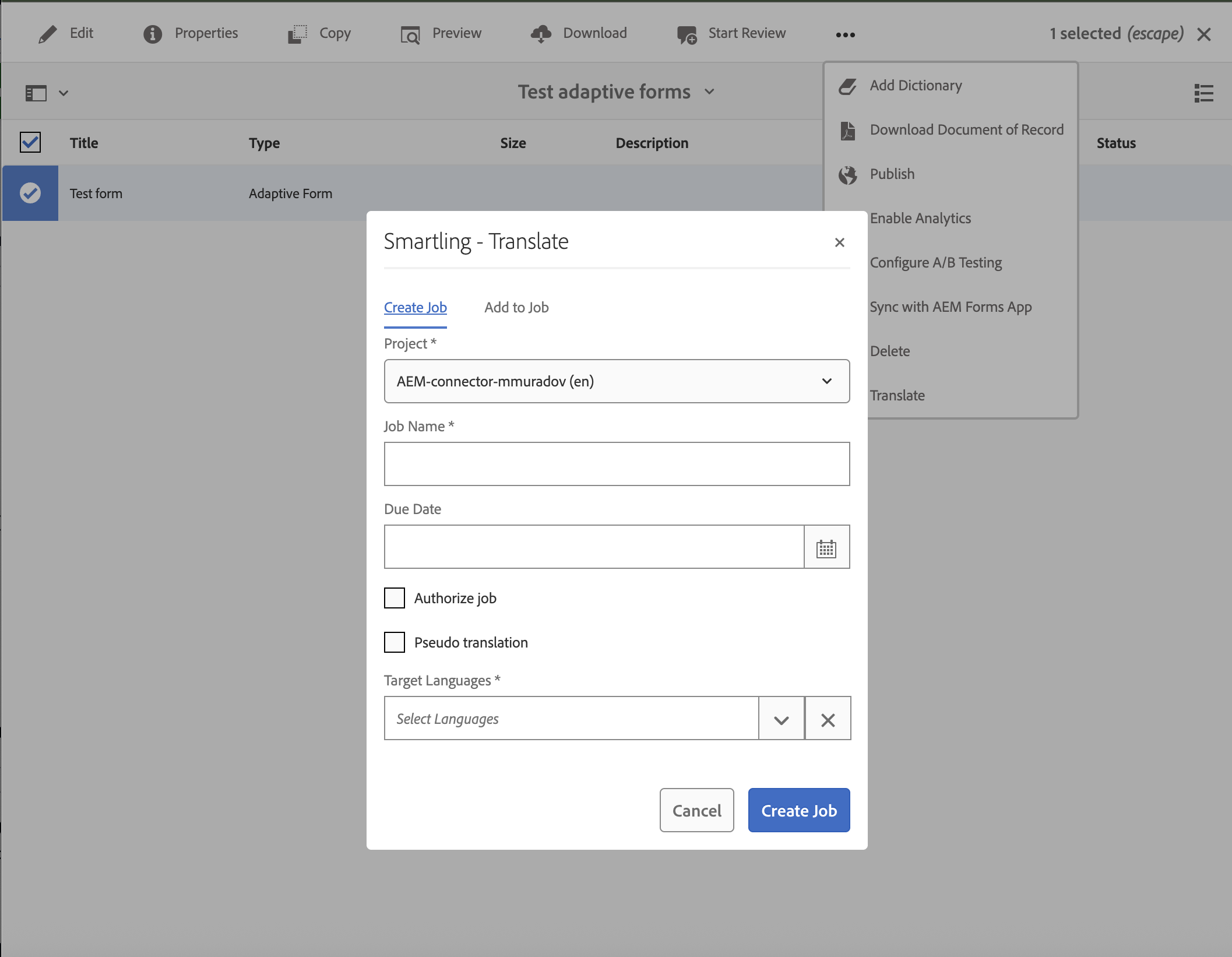Click the Preview magnifier icon
The width and height of the screenshot is (1232, 957).
click(410, 36)
